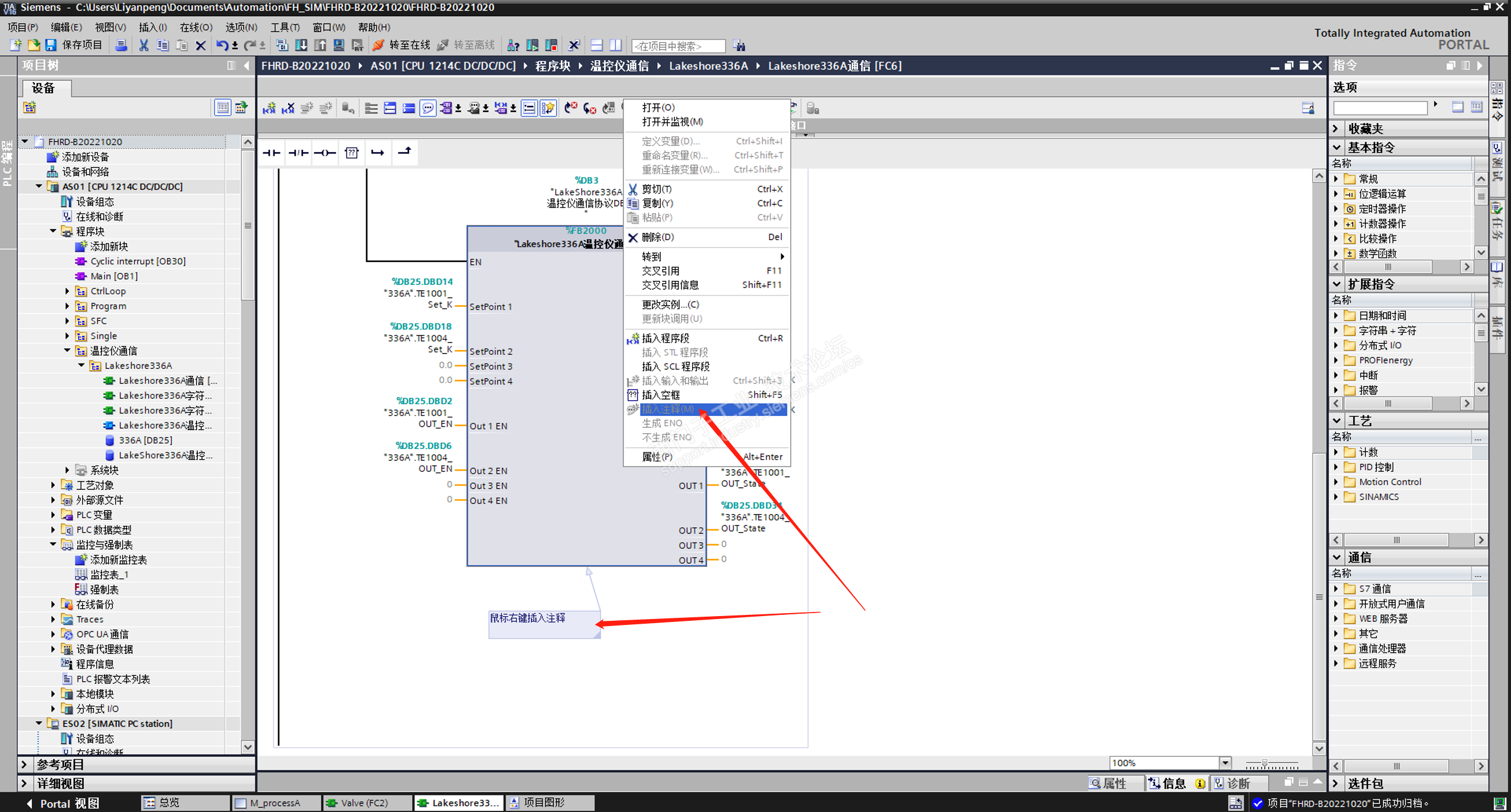Image resolution: width=1511 pixels, height=812 pixels.
Task: Open the 在线(O) menu
Action: click(x=195, y=27)
